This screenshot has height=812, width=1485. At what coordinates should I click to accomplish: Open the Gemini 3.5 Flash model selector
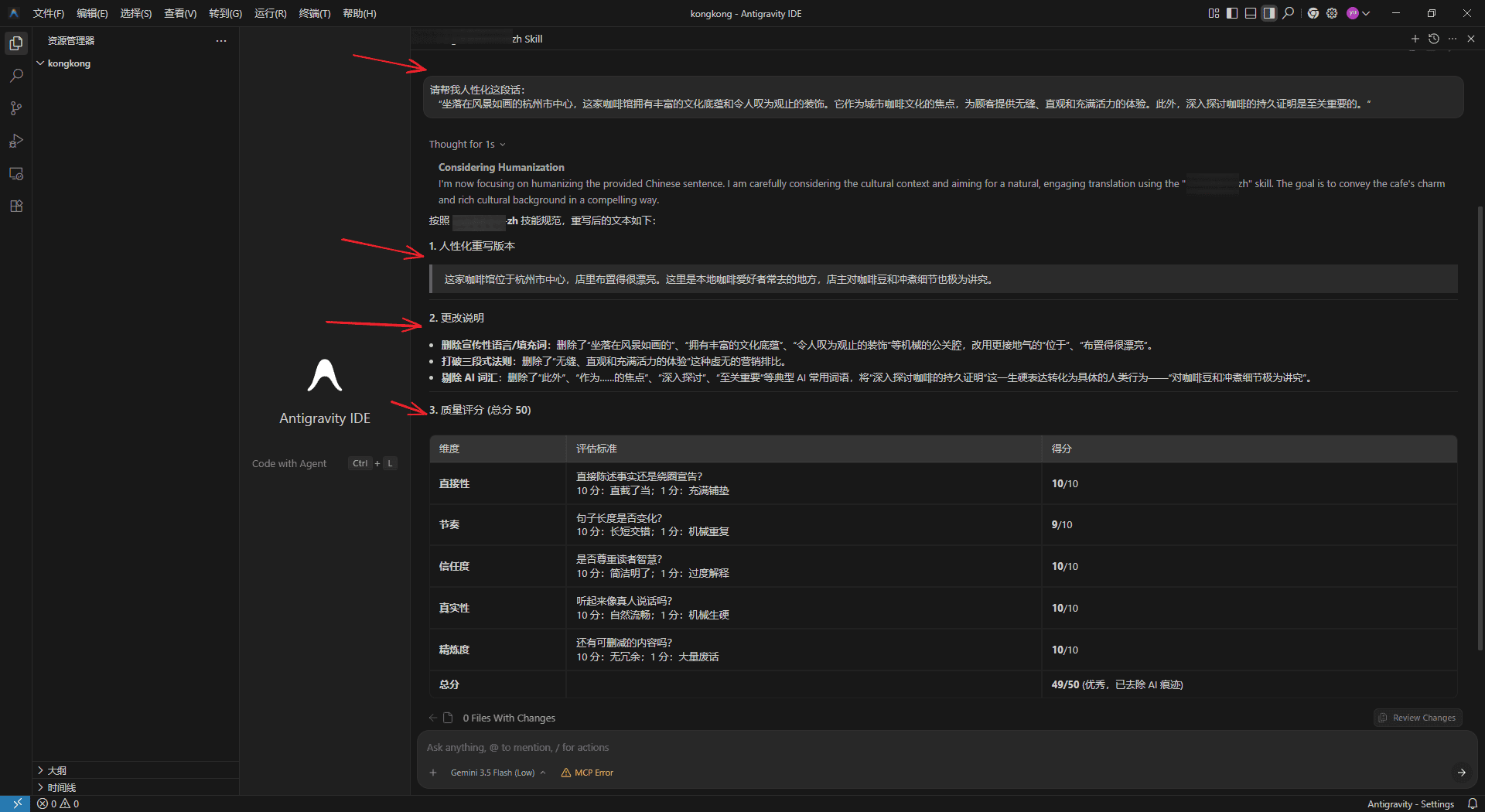[x=497, y=773]
